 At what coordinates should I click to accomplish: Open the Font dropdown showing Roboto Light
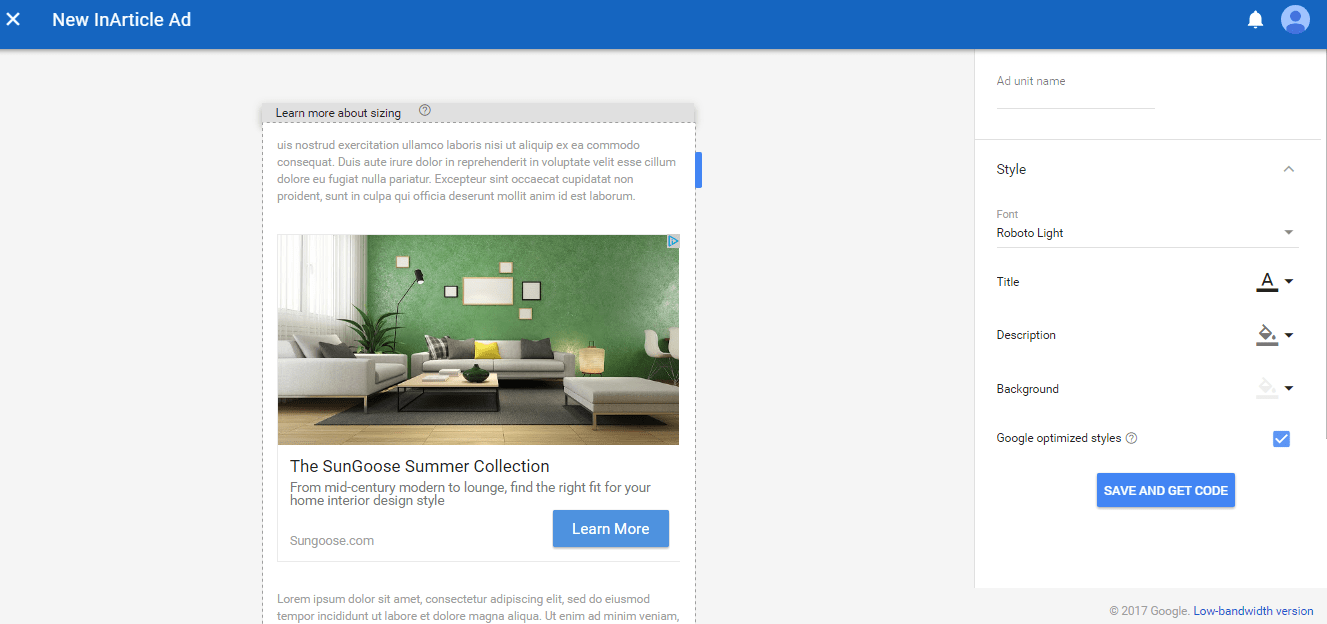pos(1146,233)
